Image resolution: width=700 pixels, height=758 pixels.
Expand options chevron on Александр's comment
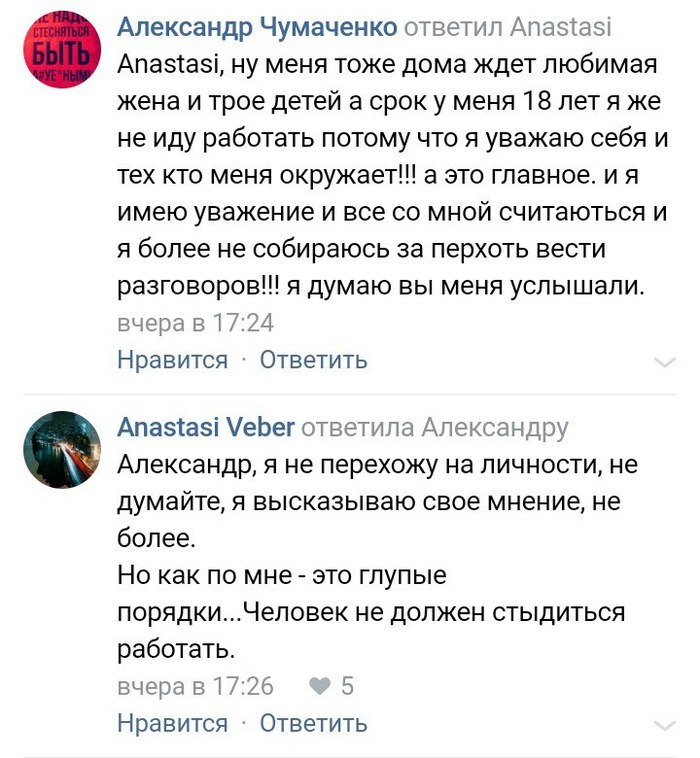(x=664, y=362)
